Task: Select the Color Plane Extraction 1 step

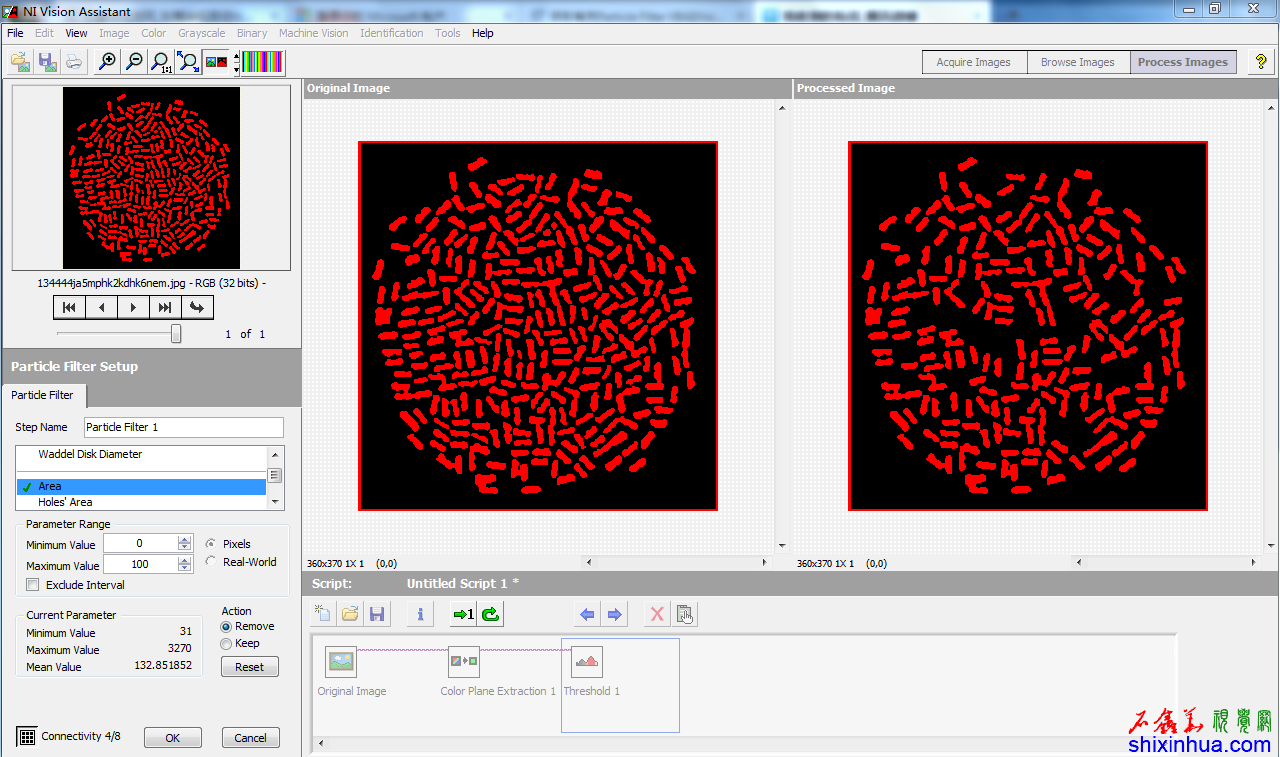Action: (x=463, y=662)
